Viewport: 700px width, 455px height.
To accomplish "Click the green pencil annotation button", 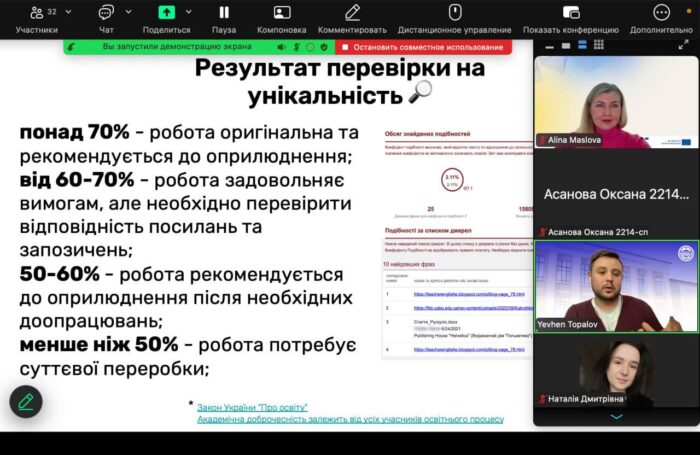I will click(26, 401).
